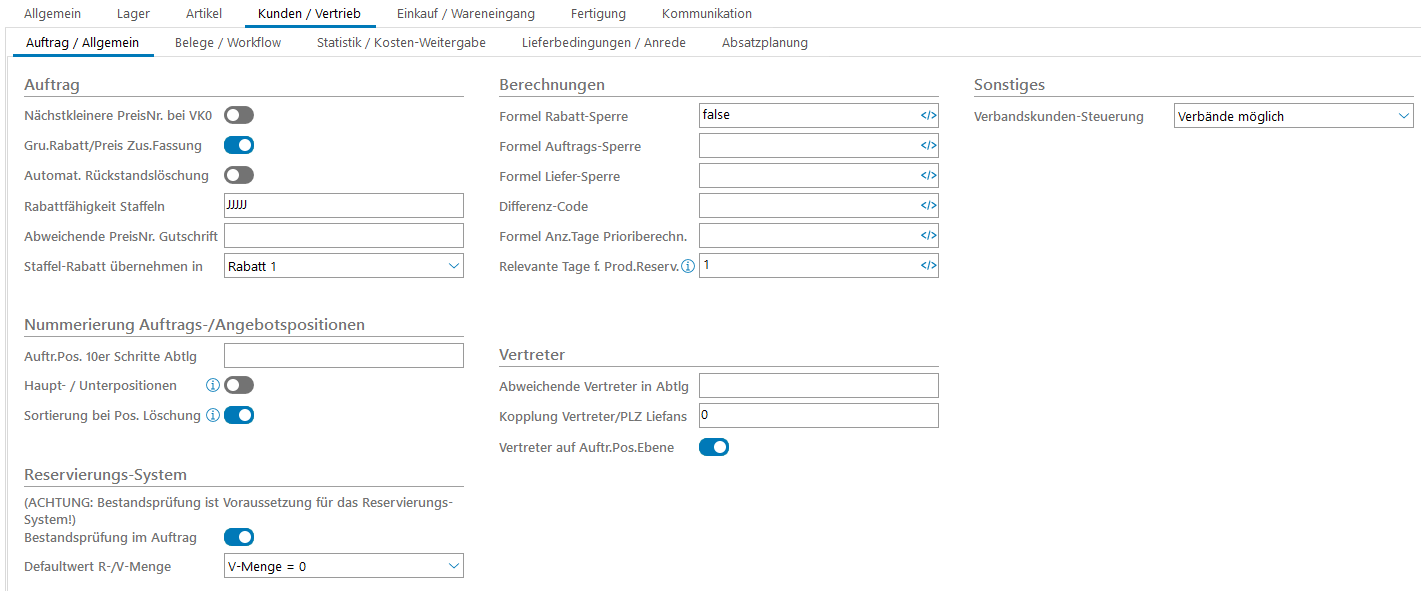Click the Differenz-Code formula icon
Image resolution: width=1421 pixels, height=591 pixels.
point(928,206)
